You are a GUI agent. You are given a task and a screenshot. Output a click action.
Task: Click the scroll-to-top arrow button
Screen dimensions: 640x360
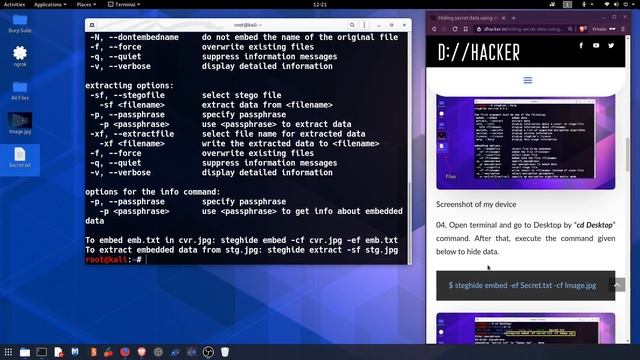coord(617,285)
